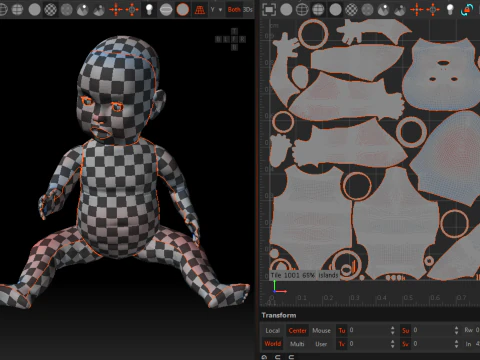Step the Tu value spinner

(393, 330)
